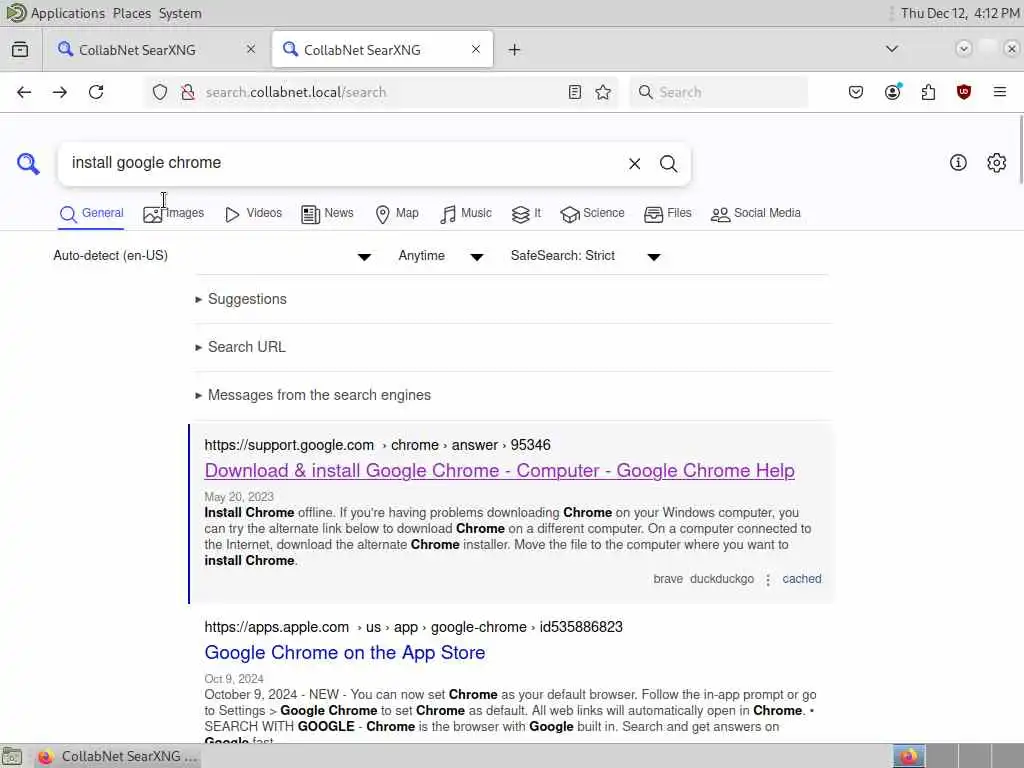Open a new browser tab
1024x768 pixels.
tap(515, 50)
